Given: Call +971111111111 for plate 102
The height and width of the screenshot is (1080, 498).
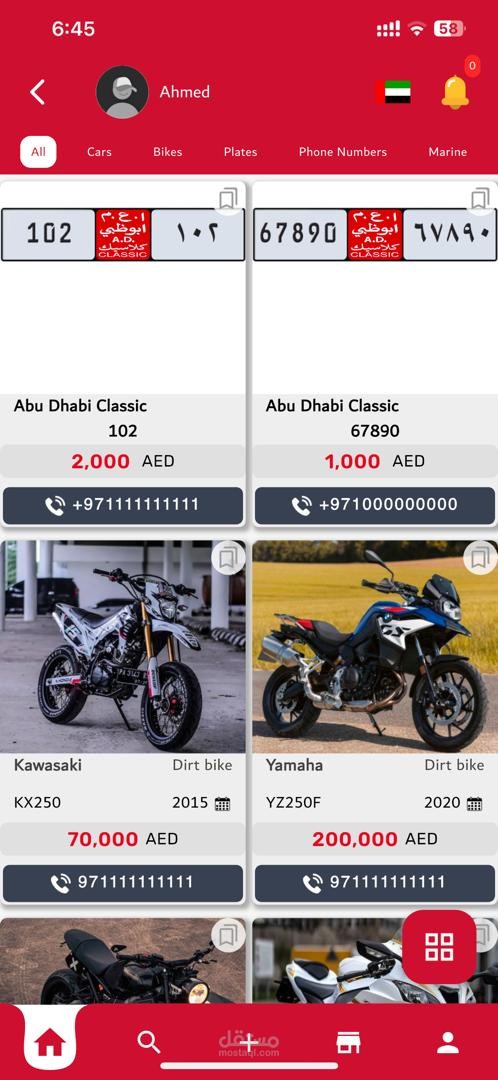Looking at the screenshot, I should 123,505.
